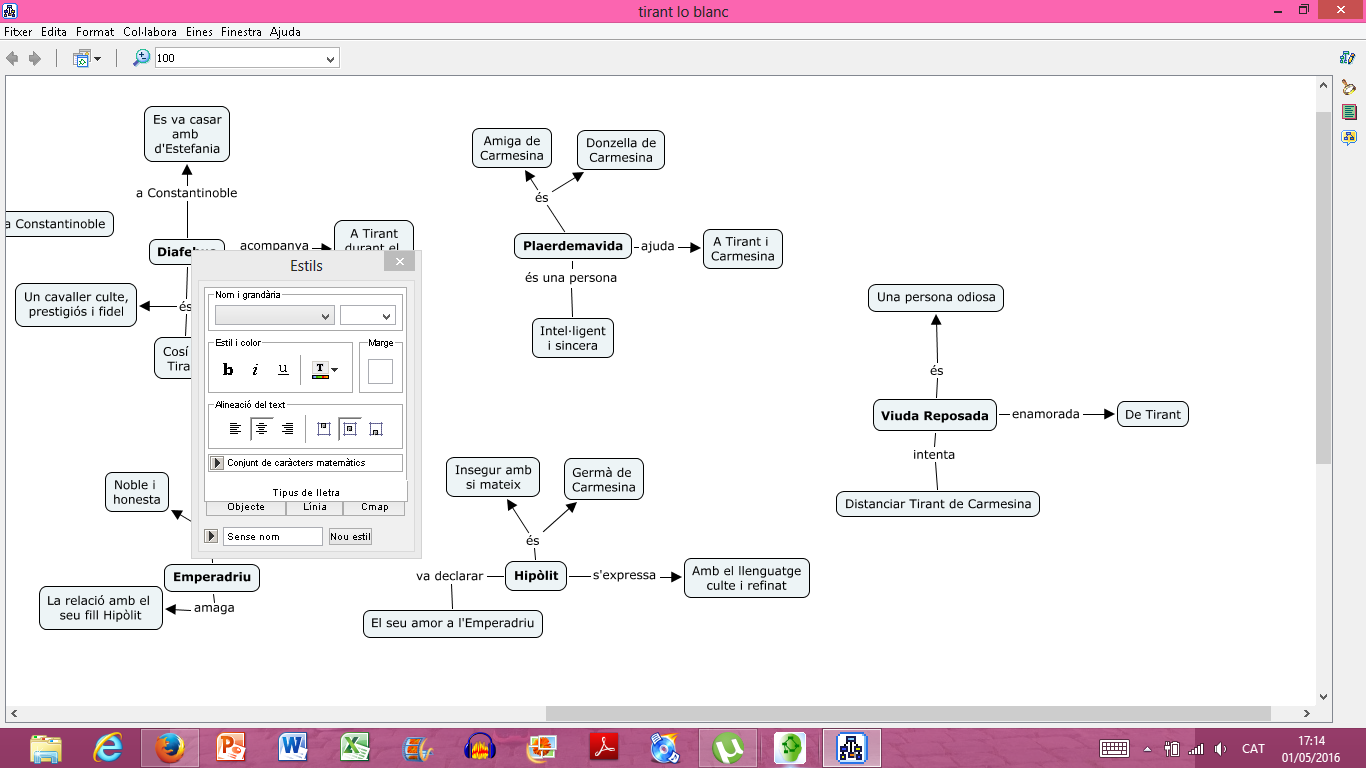1366x768 pixels.
Task: Click the 'Una persona odiosa' node
Action: pos(936,297)
